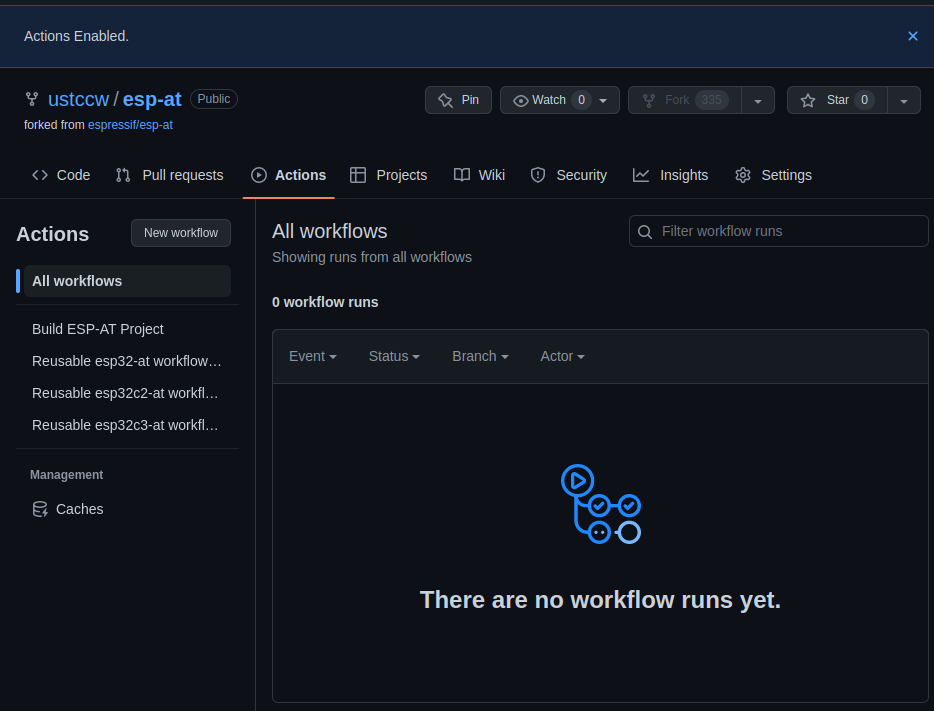Image resolution: width=934 pixels, height=711 pixels.
Task: Click the shield icon on Security tab
Action: [538, 175]
